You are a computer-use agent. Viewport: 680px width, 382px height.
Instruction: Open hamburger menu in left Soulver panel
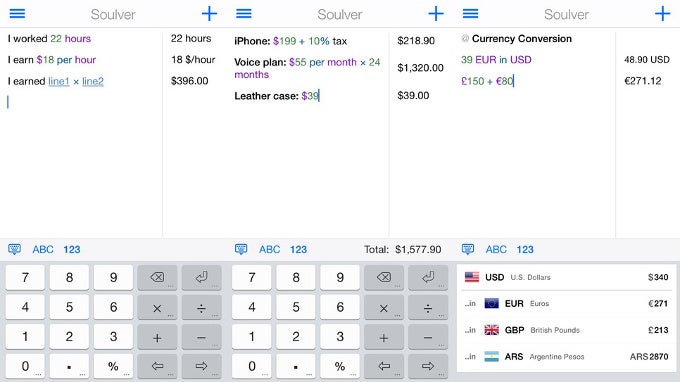17,13
